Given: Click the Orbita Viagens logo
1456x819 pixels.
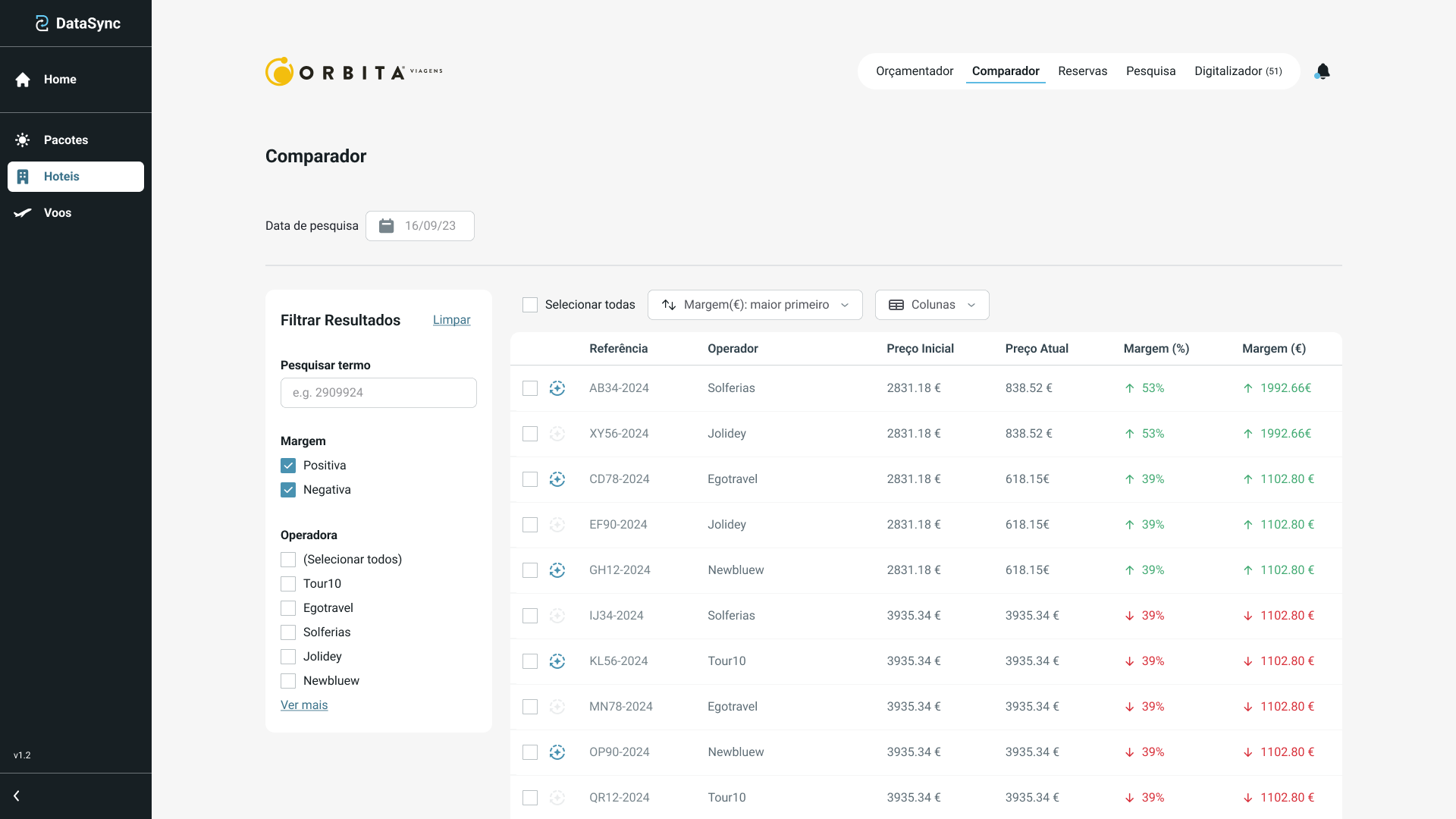Looking at the screenshot, I should coord(353,72).
